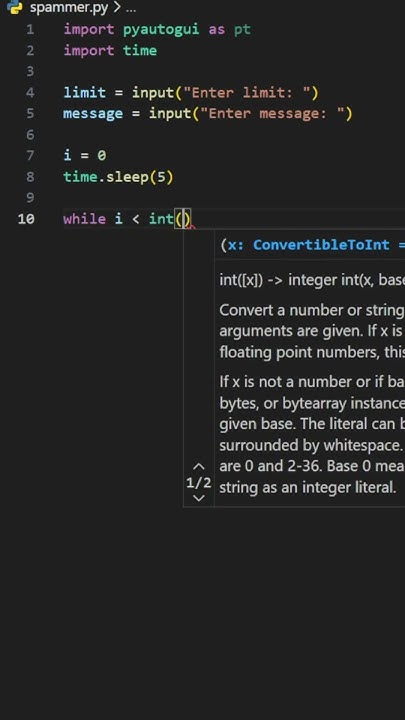Click the string "Enter message: "
Viewport: 405px width, 720px height.
pos(272,113)
